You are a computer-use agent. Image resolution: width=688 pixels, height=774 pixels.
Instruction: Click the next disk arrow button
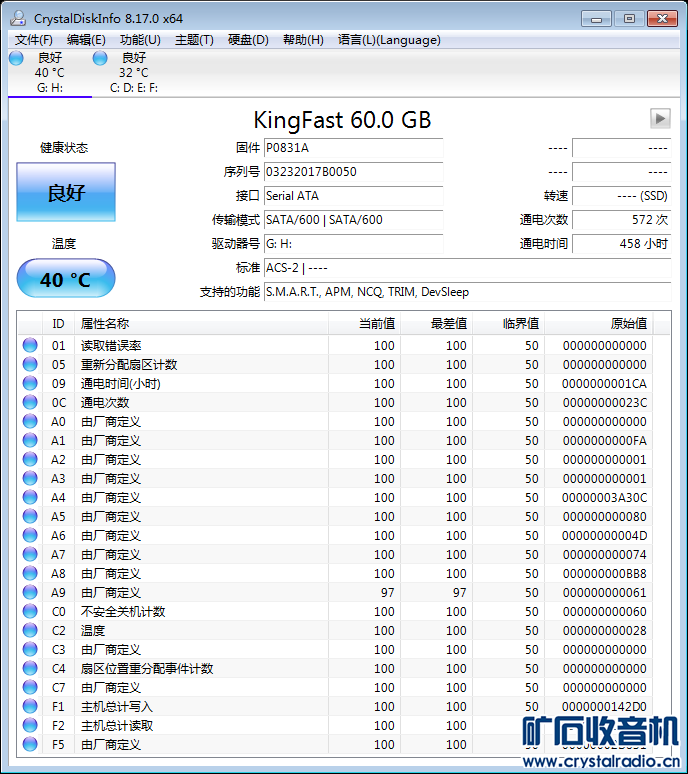659,118
